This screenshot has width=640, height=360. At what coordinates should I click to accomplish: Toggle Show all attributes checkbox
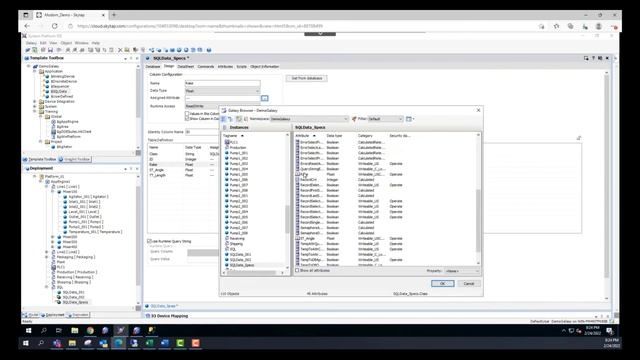(x=298, y=271)
